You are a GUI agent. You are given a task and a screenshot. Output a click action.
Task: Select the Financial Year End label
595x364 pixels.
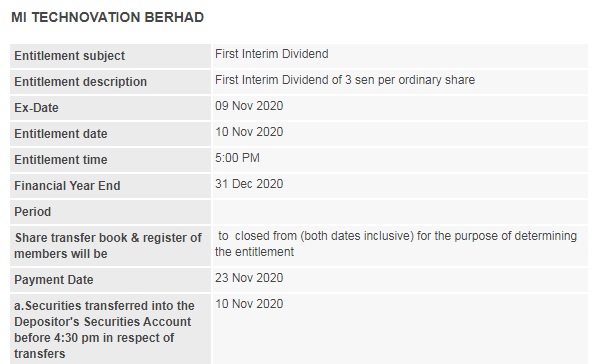click(67, 186)
